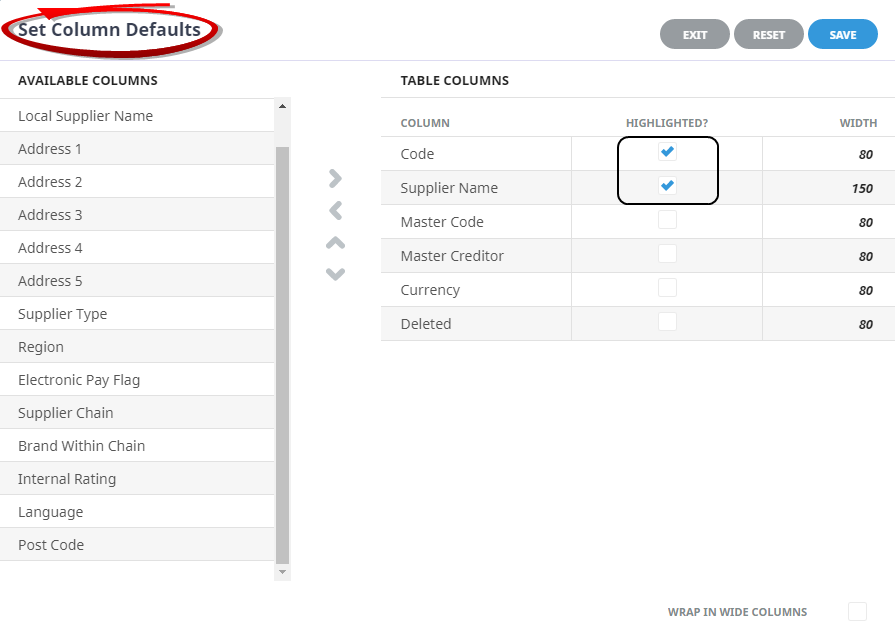Select the Post Code list item
The width and height of the screenshot is (895, 644).
tap(137, 545)
